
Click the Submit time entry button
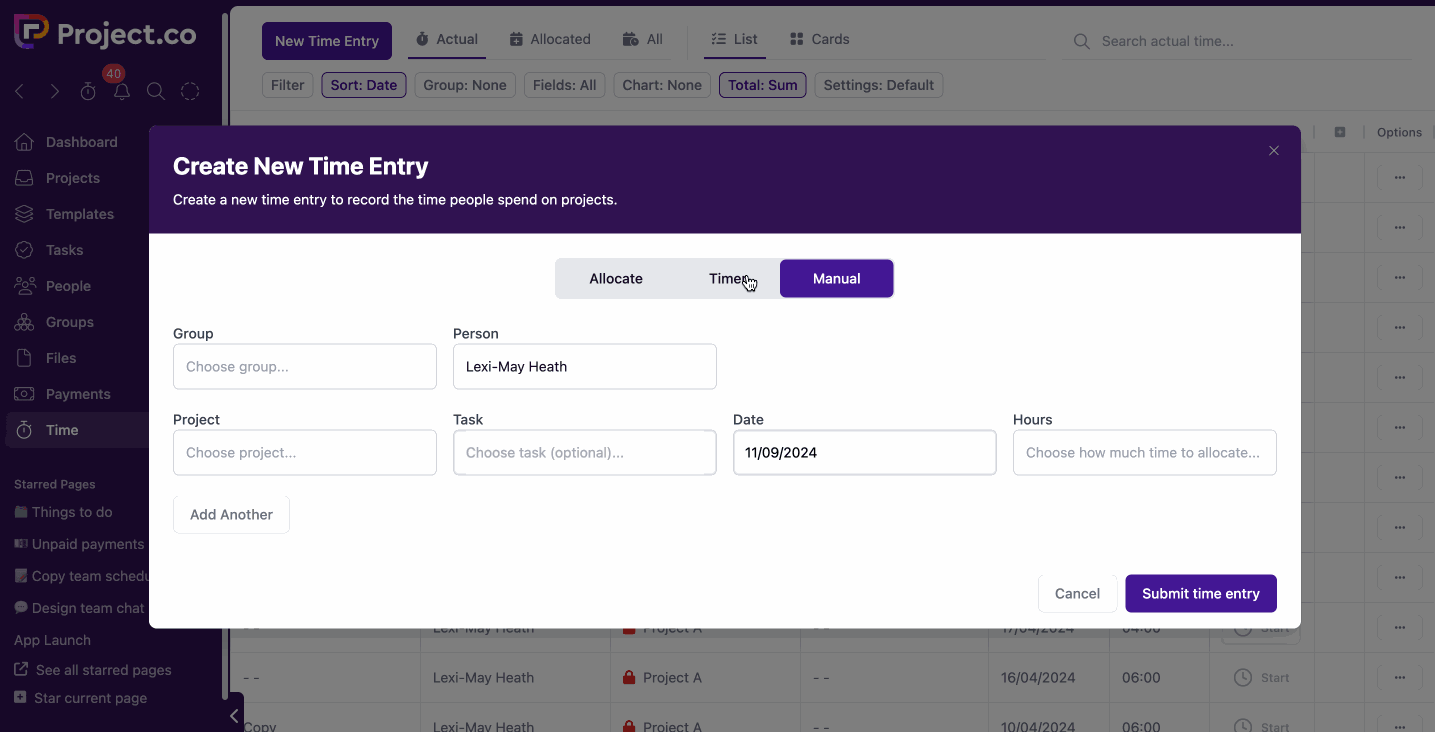pos(1200,593)
